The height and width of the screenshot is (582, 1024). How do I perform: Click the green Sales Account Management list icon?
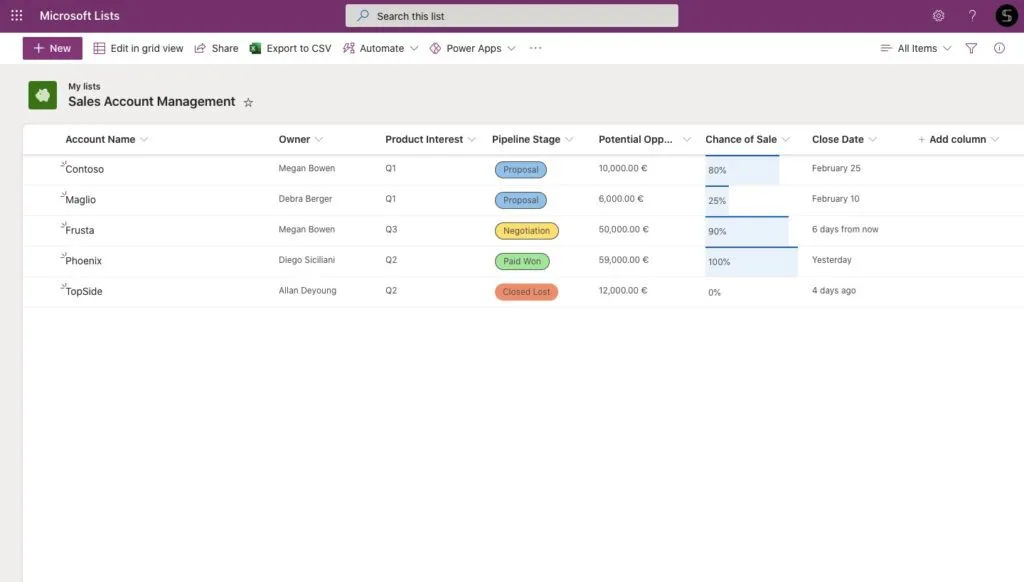(42, 95)
